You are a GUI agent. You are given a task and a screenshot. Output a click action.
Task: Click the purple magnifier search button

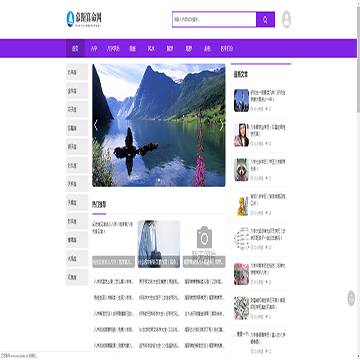pyautogui.click(x=265, y=20)
